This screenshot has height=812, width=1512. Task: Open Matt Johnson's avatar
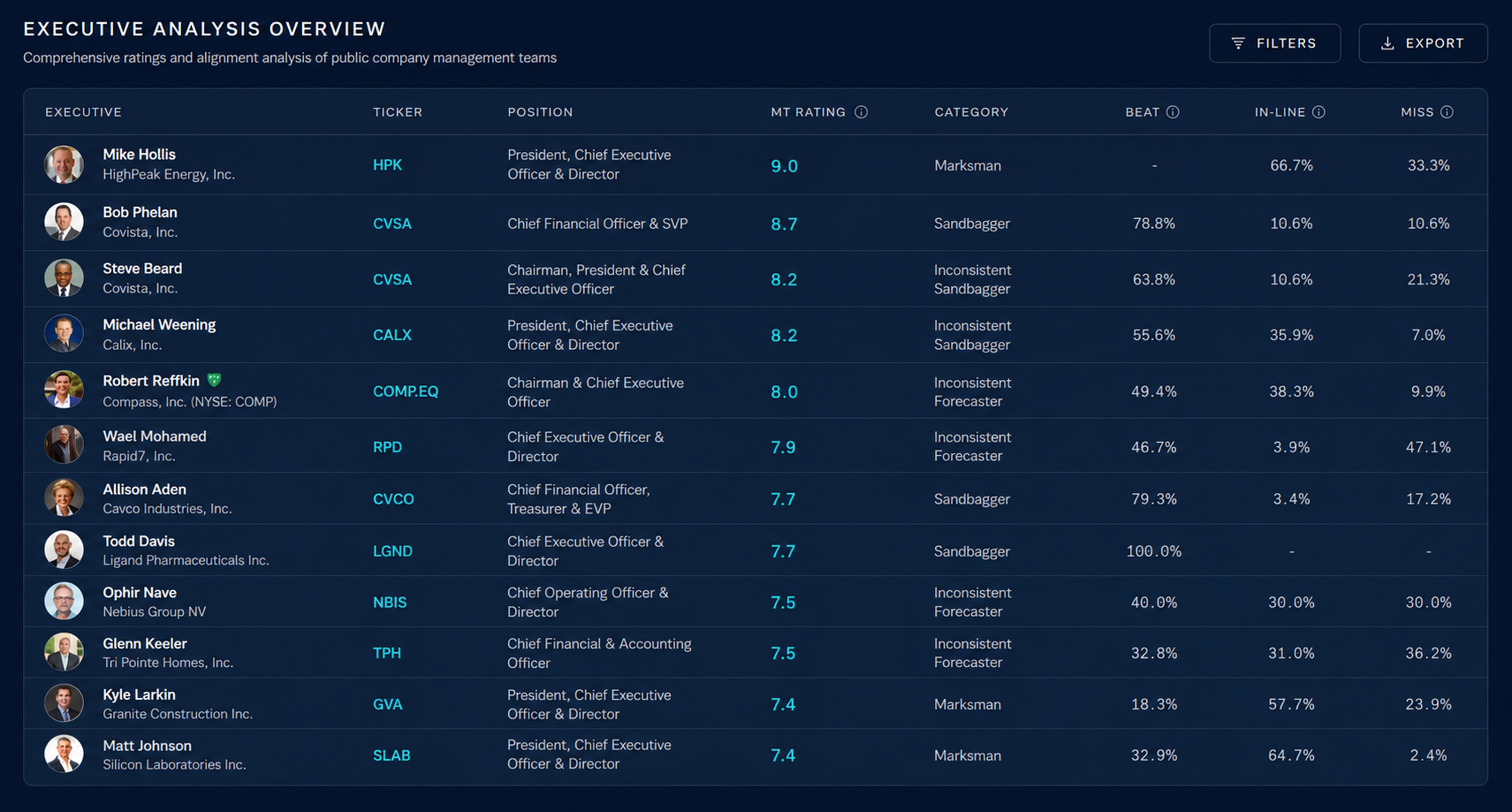tap(65, 755)
